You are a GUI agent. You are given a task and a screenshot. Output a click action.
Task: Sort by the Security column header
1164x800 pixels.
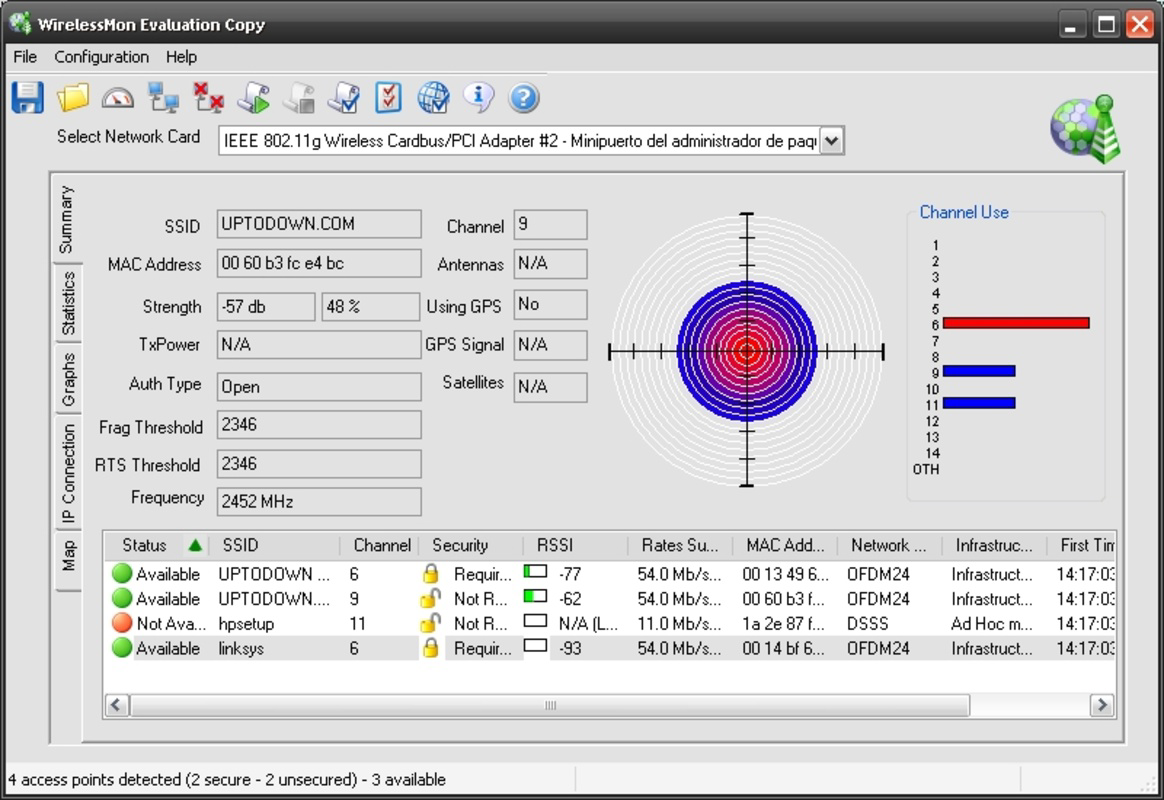coord(471,545)
